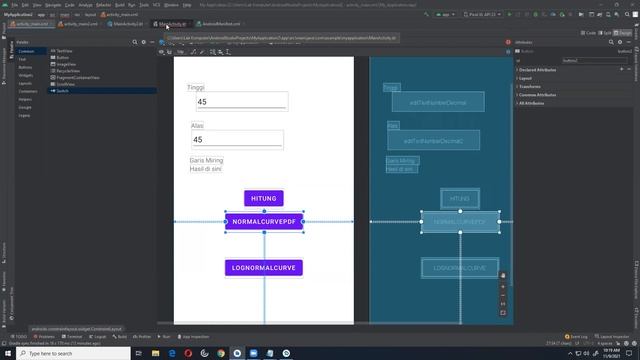Switch to Design view mode
This screenshot has width=640, height=360.
click(623, 33)
